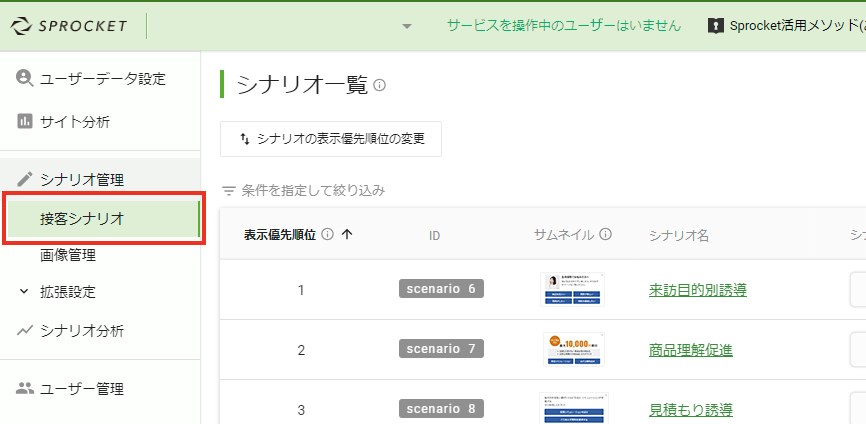866x424 pixels.
Task: Click 条件を指定して絞り込み filter field
Action: pyautogui.click(x=313, y=191)
